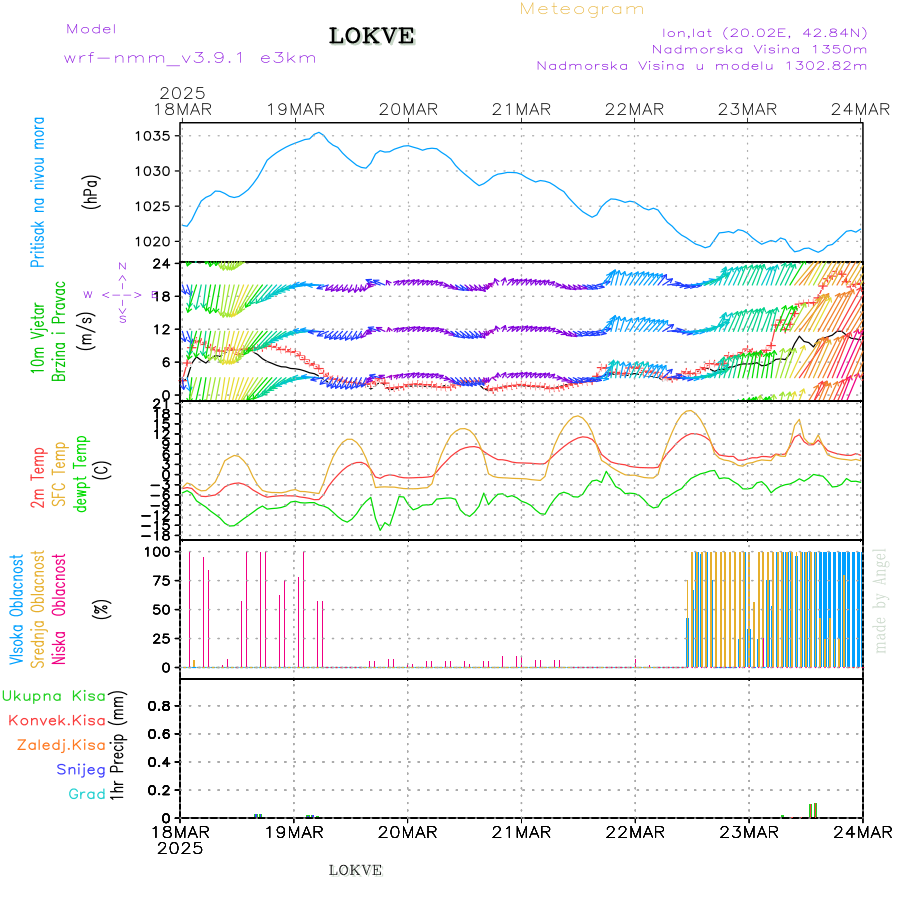Select the 19MAR label on top axis
Screen dimensions: 900x900
[294, 109]
